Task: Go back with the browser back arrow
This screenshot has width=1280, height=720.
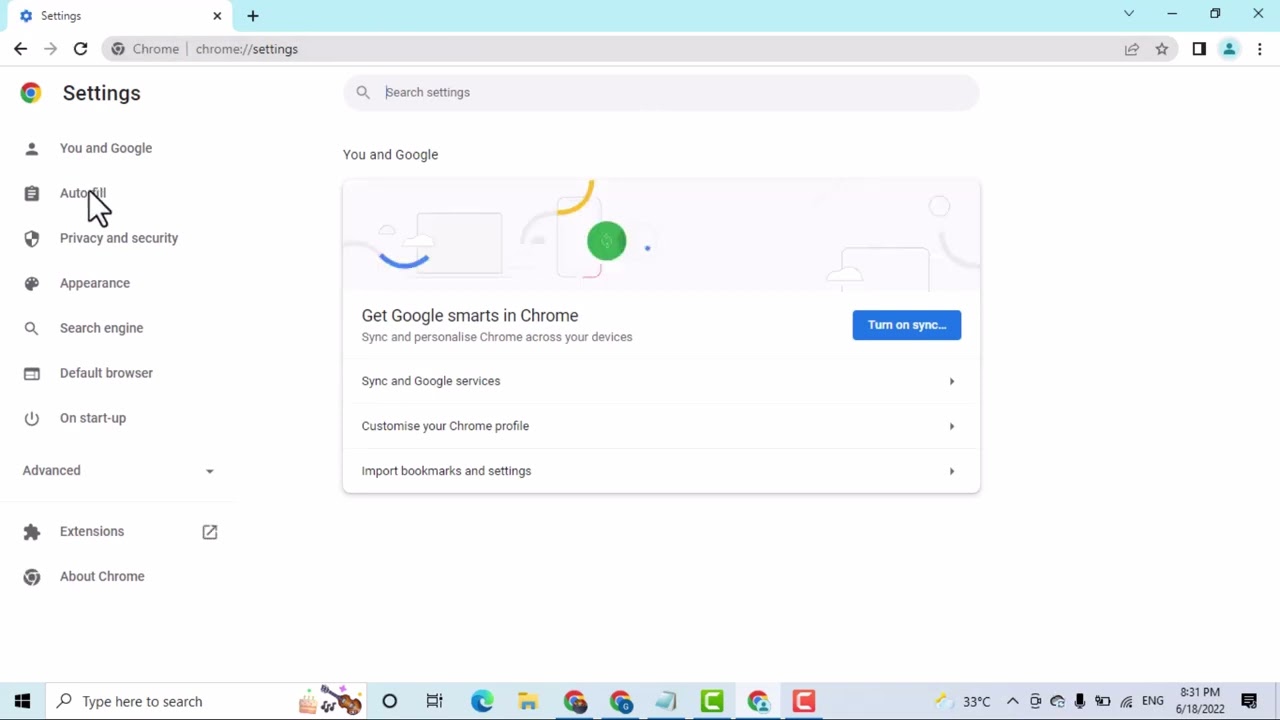Action: tap(20, 49)
